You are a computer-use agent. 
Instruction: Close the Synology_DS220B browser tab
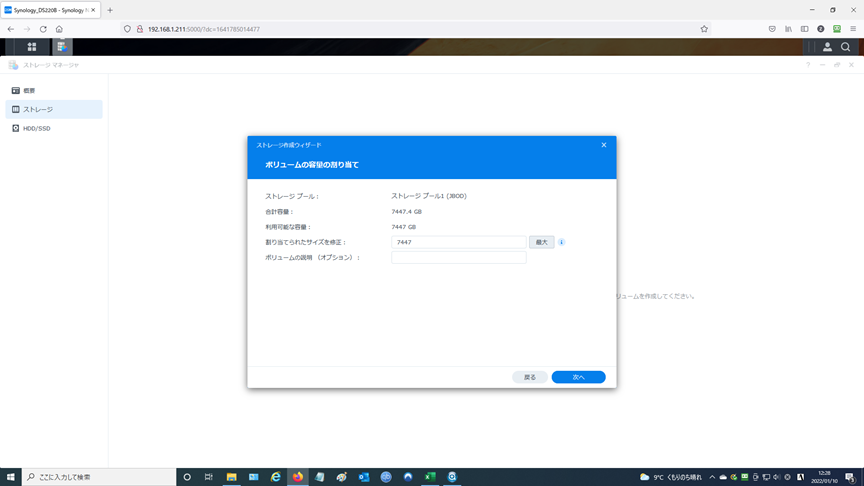pos(93,10)
